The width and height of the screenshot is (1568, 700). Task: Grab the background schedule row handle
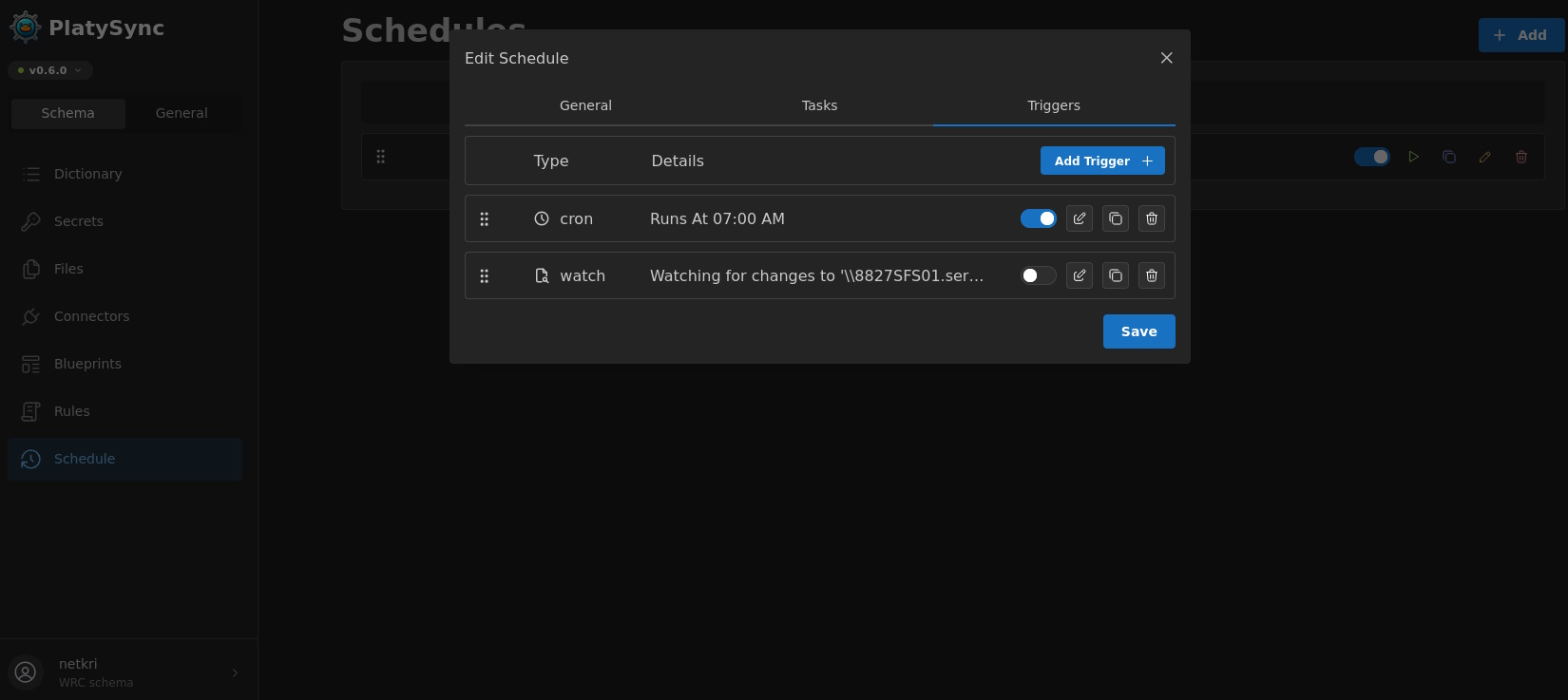pyautogui.click(x=381, y=157)
